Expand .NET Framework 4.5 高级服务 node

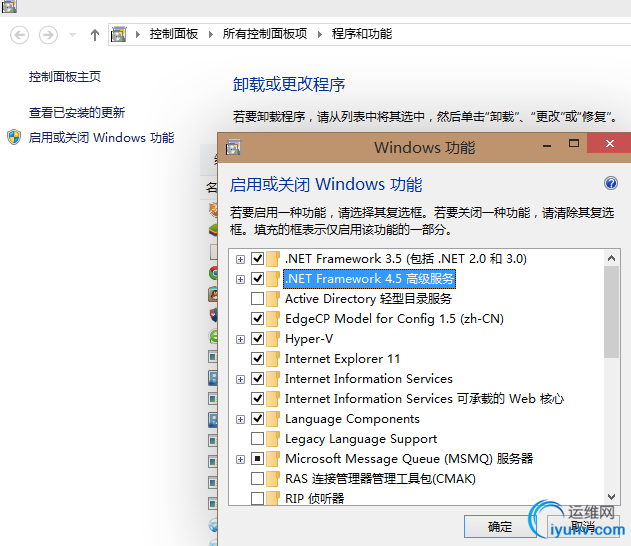240,279
